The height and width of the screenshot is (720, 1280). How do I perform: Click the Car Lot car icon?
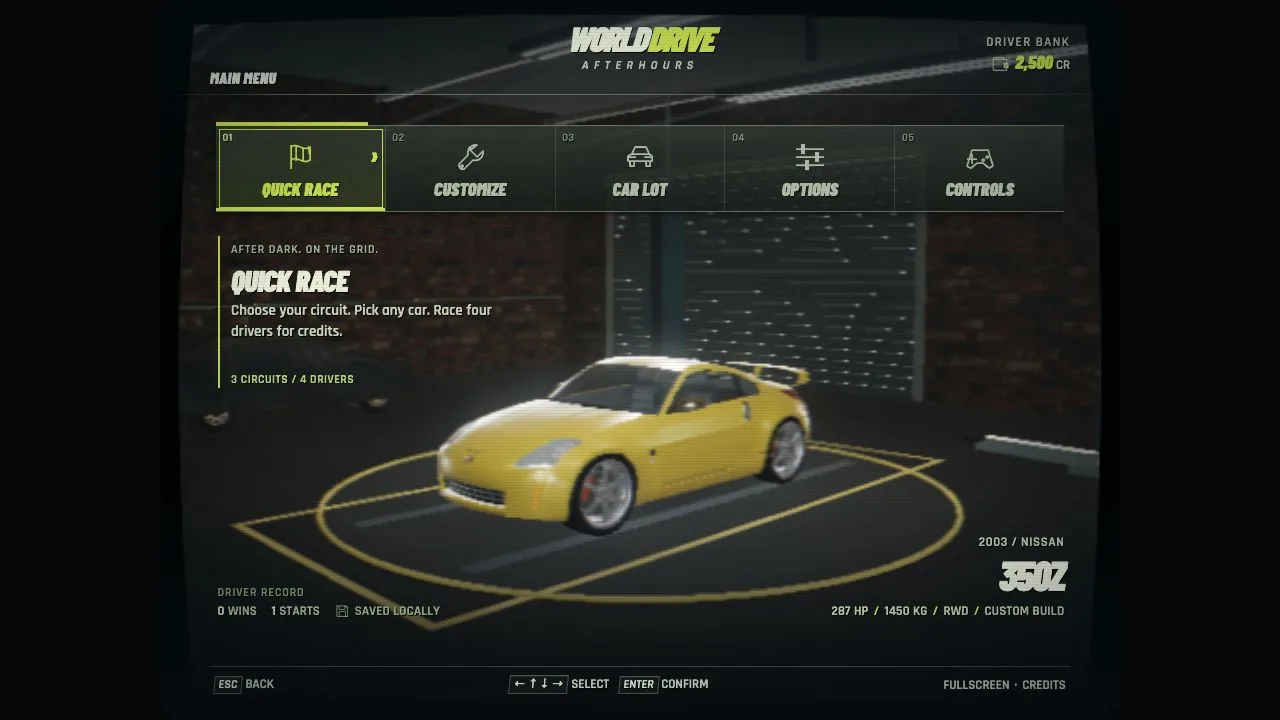(x=640, y=157)
